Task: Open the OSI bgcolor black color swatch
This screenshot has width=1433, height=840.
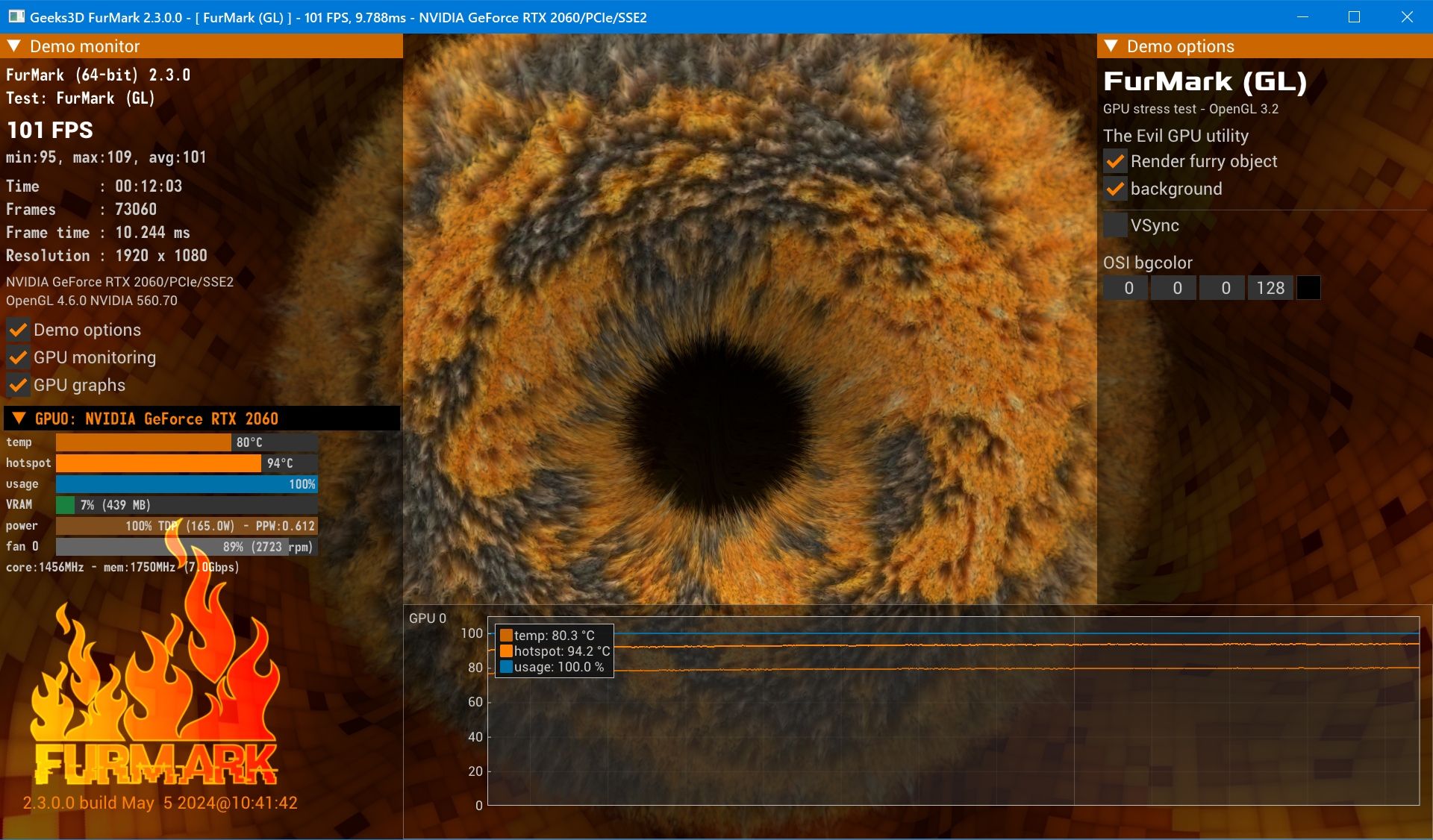Action: click(1308, 288)
